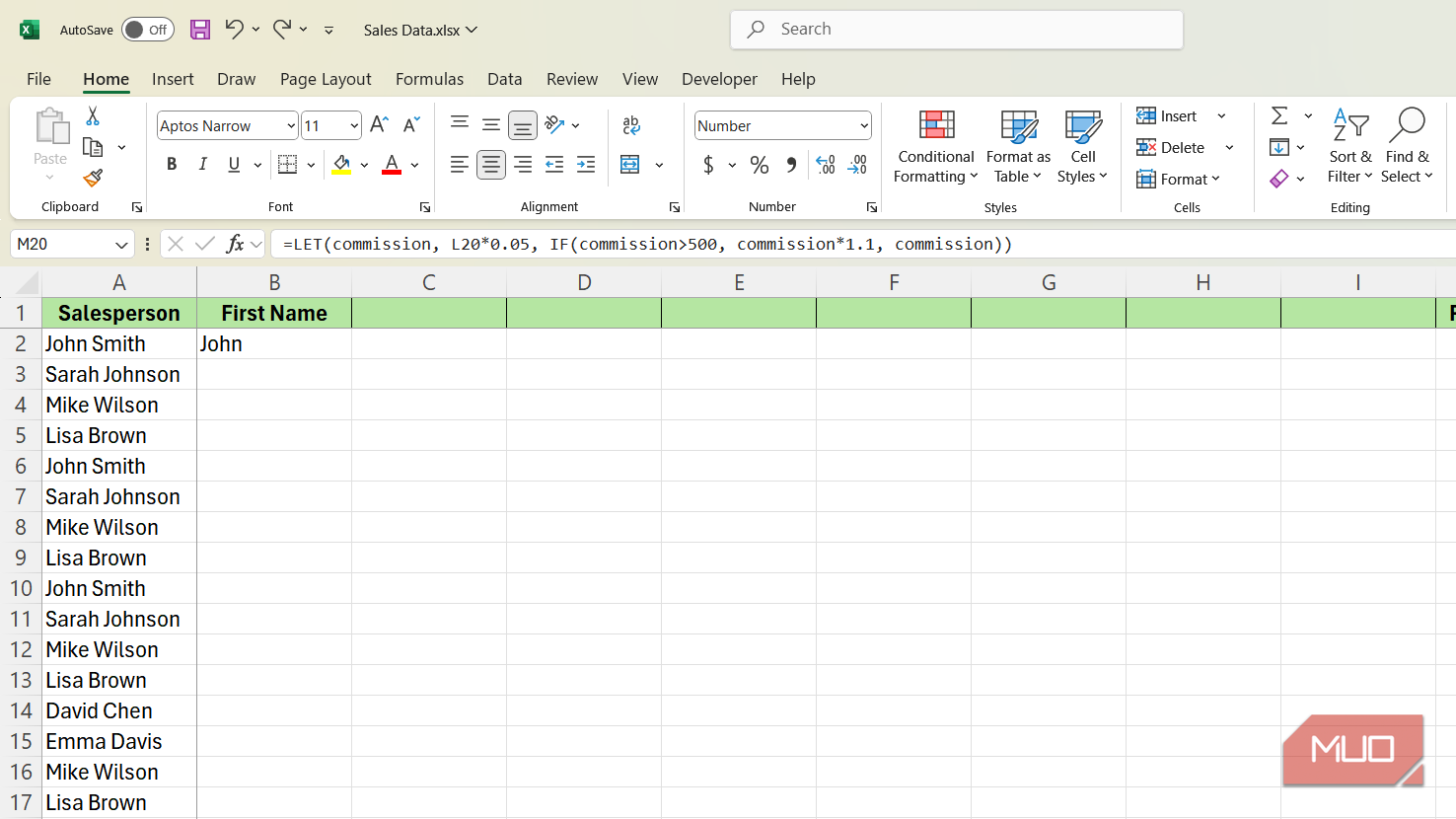Toggle Bottom Align button
The width and height of the screenshot is (1456, 819).
[x=523, y=125]
